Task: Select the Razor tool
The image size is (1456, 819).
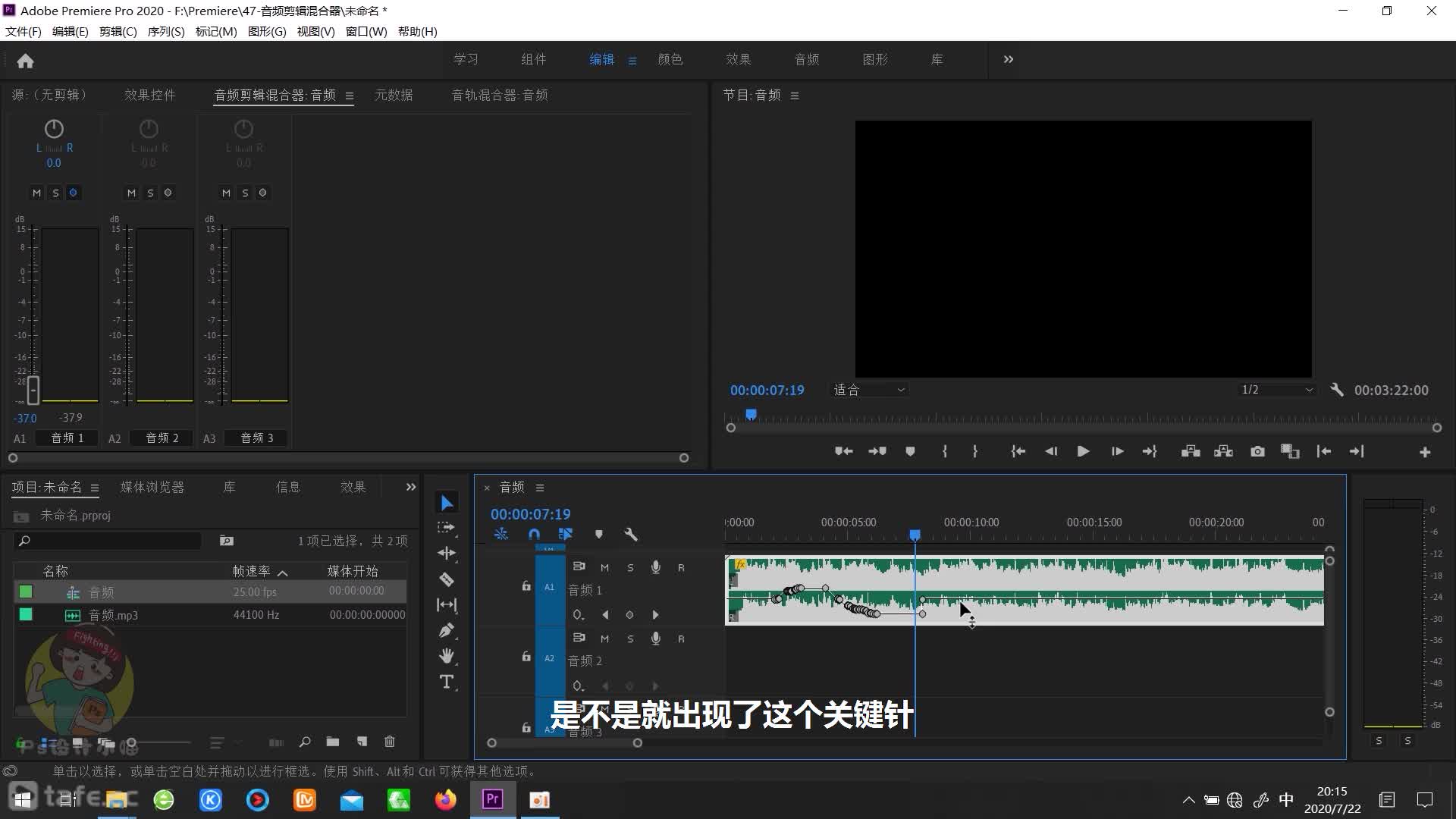Action: (447, 579)
